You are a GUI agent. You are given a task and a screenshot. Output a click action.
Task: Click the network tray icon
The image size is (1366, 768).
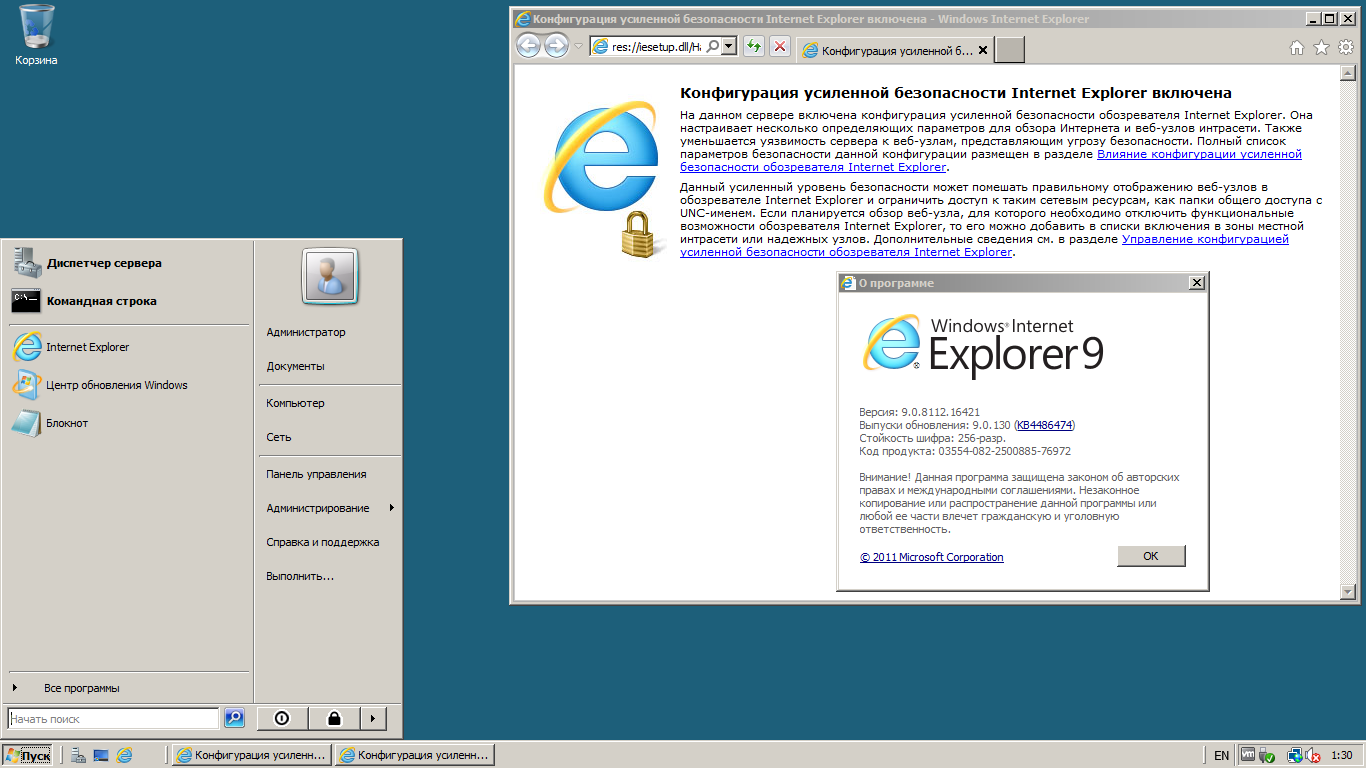(1294, 756)
